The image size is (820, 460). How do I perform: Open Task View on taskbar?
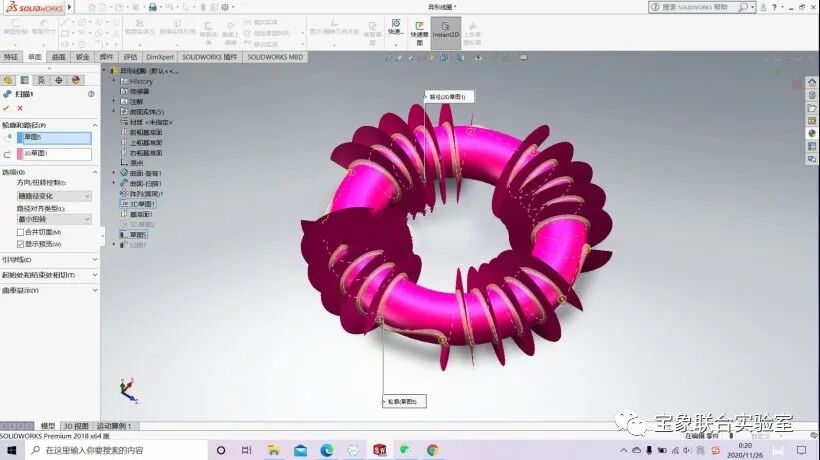247,450
